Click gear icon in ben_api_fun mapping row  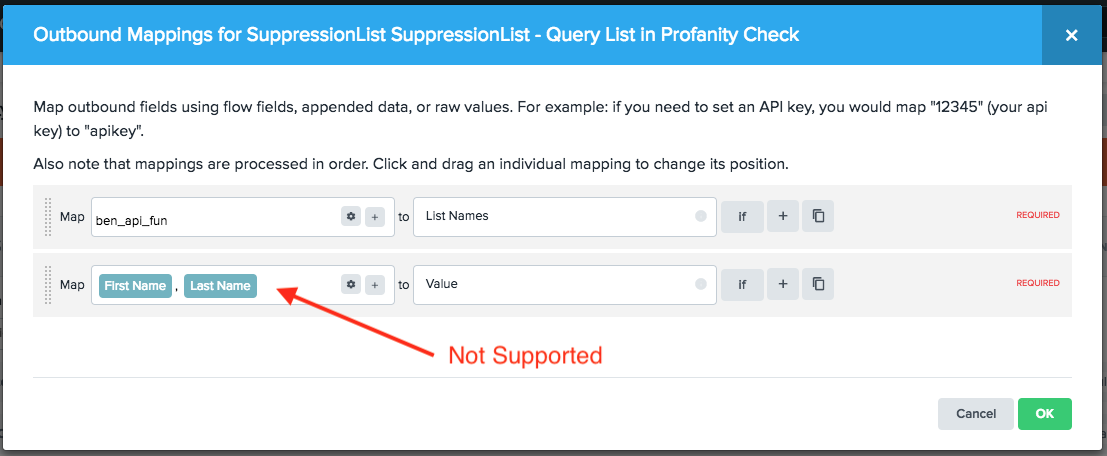click(x=351, y=217)
